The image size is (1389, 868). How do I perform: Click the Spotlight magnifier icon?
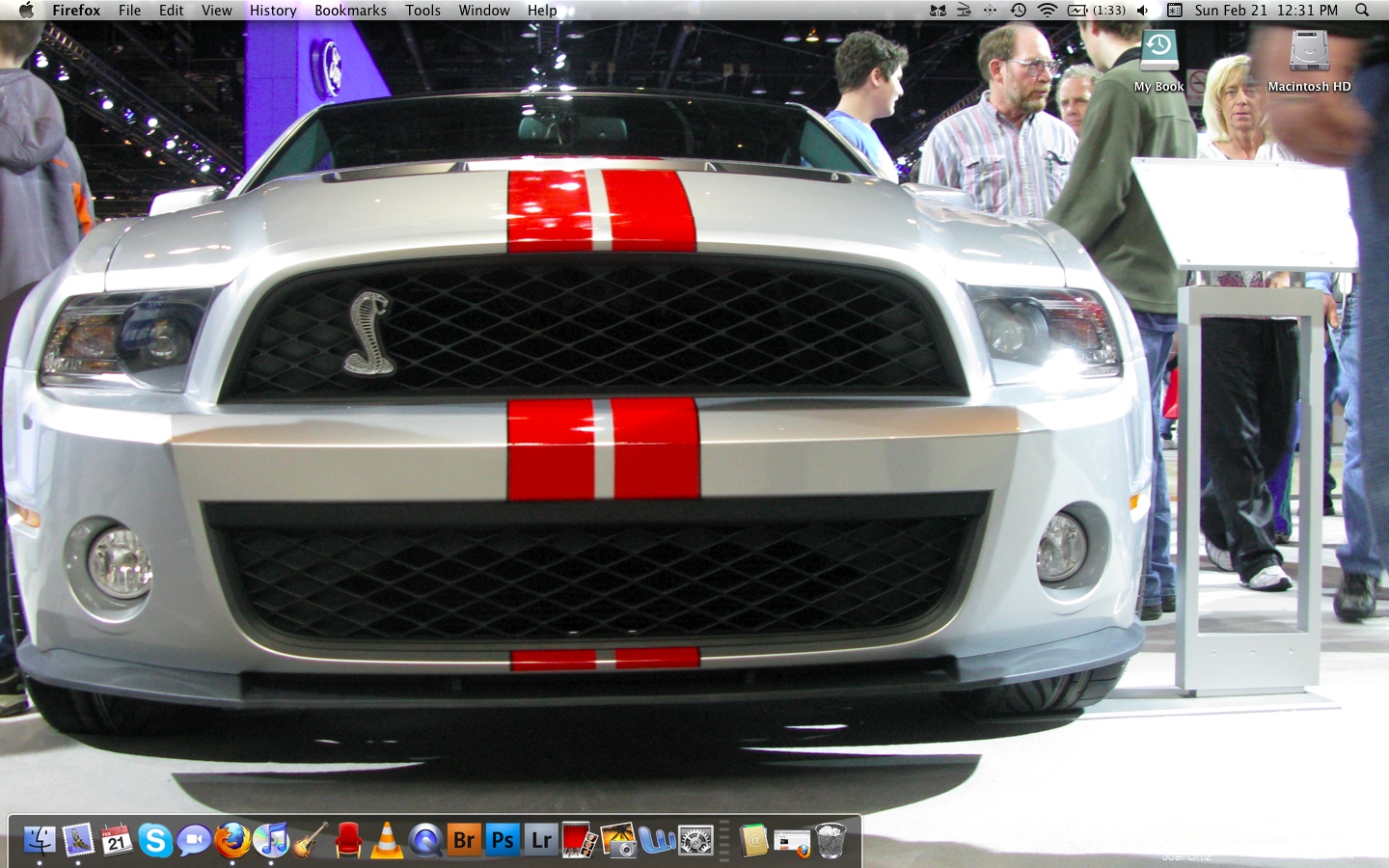pos(1362,11)
